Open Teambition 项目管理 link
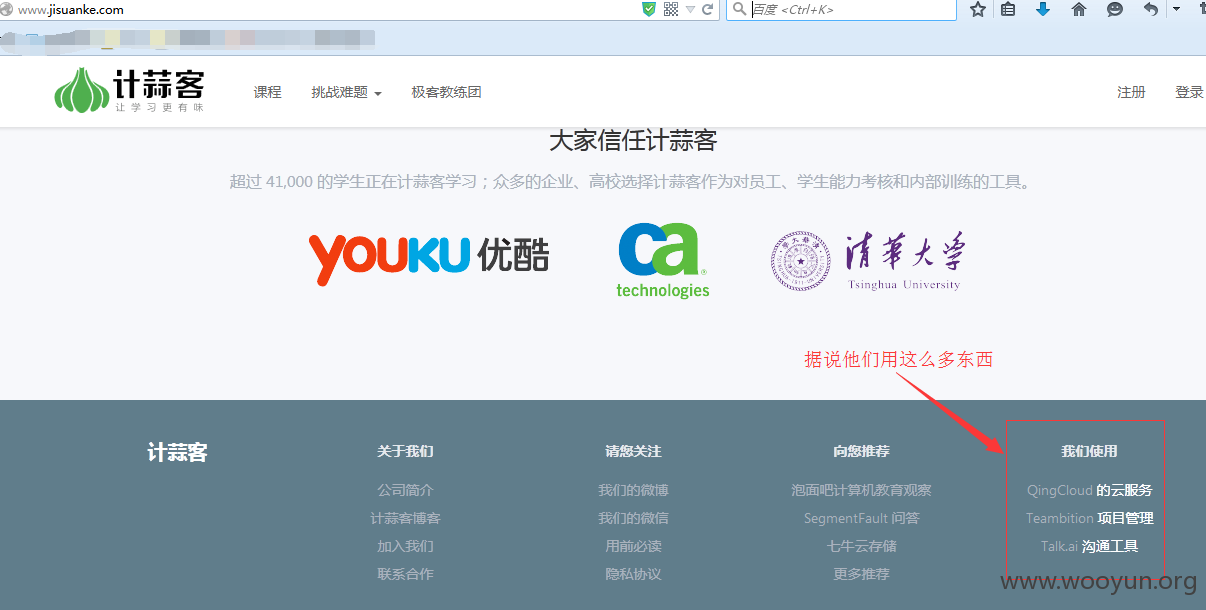1206x610 pixels. pyautogui.click(x=1089, y=518)
